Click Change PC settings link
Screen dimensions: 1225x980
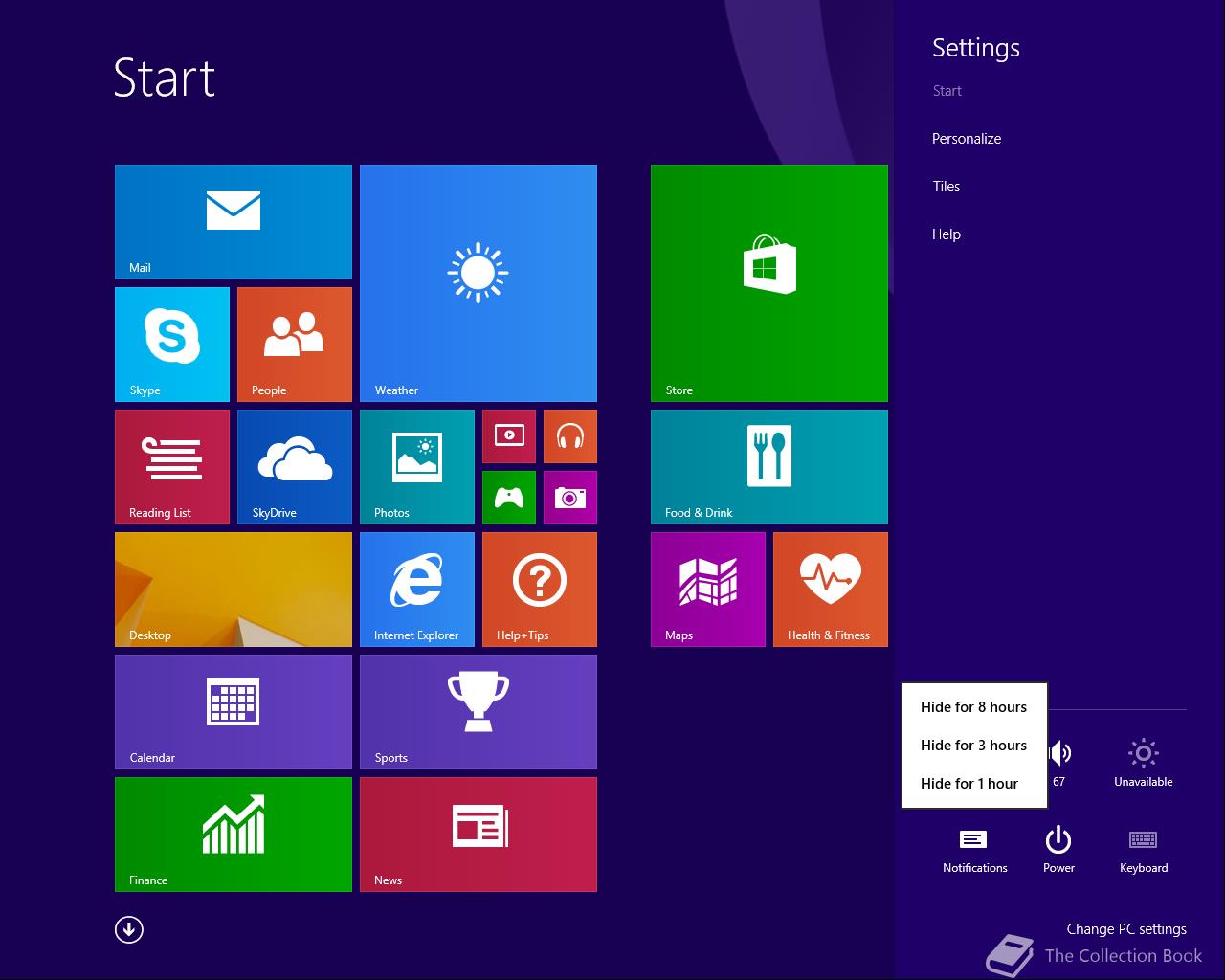(x=1126, y=928)
